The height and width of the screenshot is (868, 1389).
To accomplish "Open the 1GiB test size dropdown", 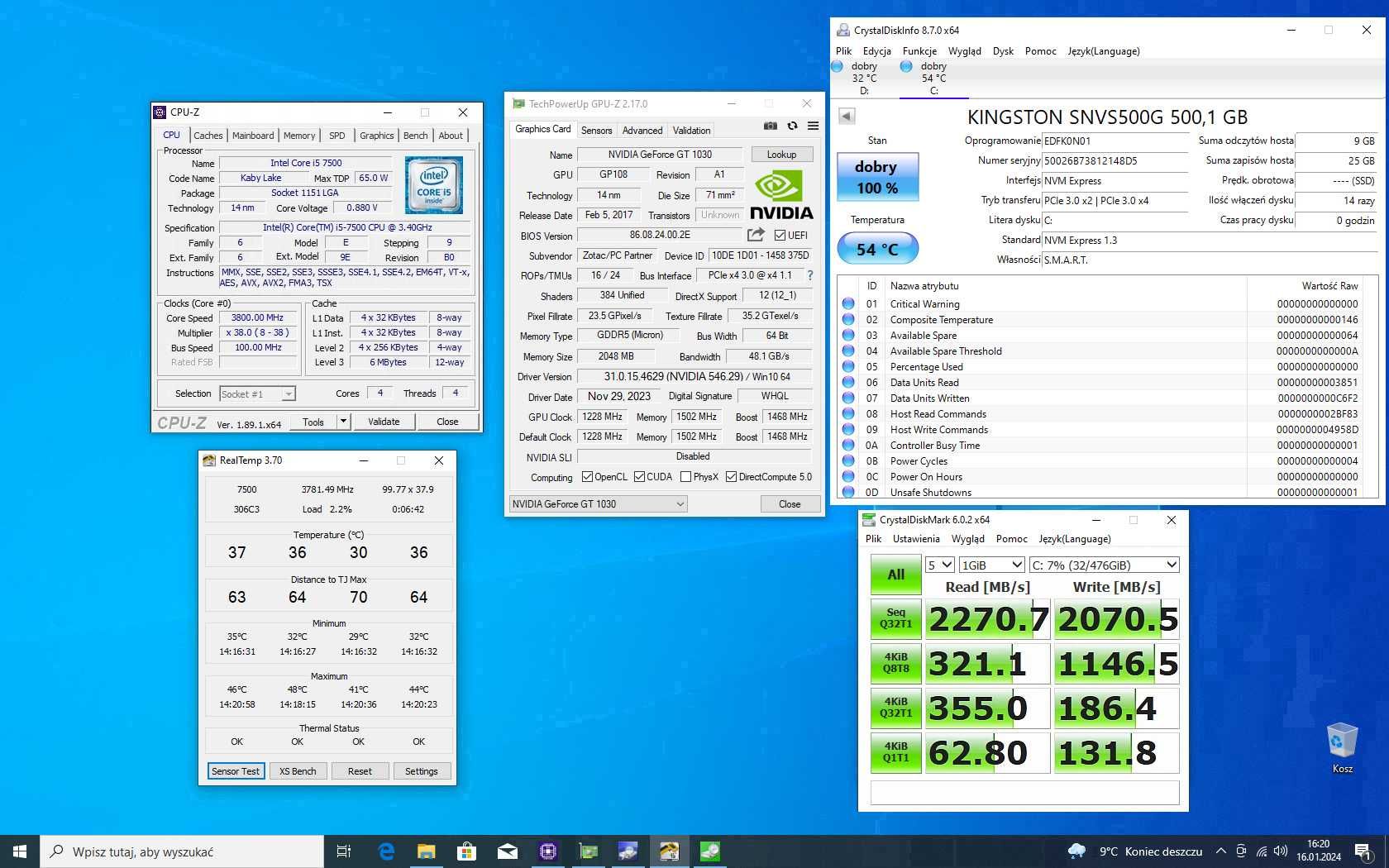I will (x=992, y=565).
